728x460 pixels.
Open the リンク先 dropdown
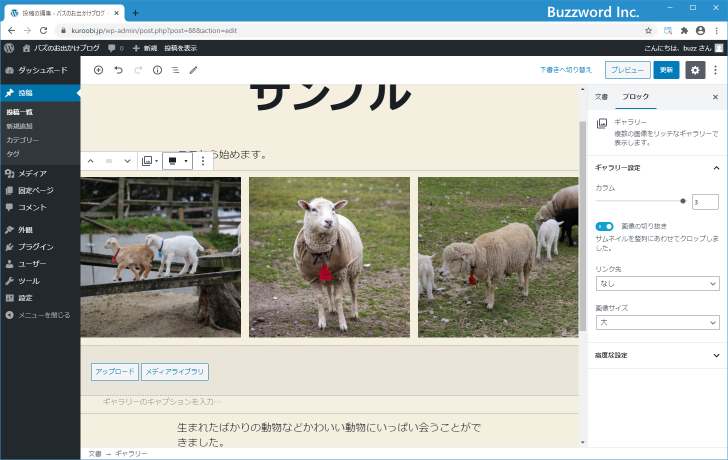click(657, 284)
